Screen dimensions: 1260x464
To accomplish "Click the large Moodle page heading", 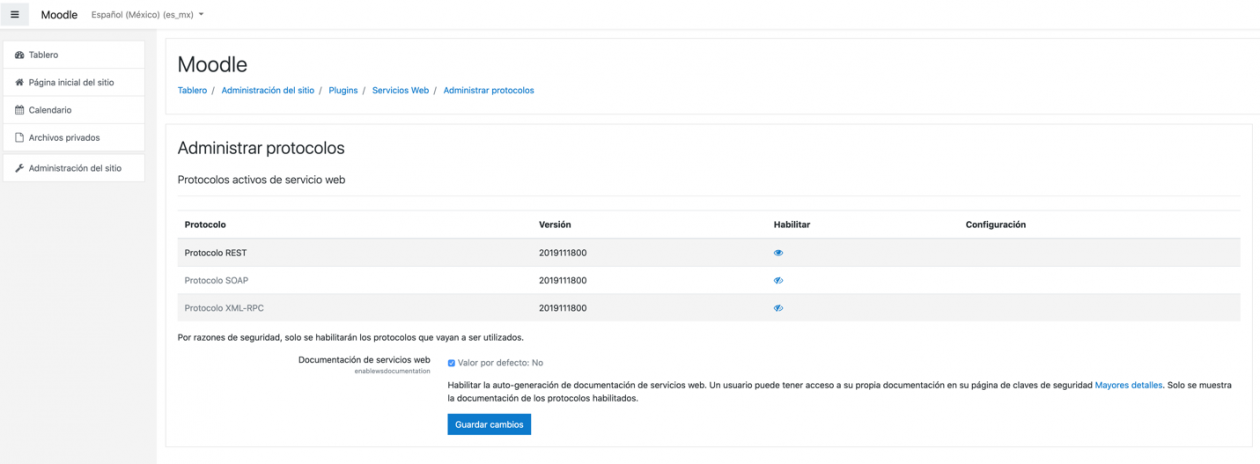I will [212, 65].
